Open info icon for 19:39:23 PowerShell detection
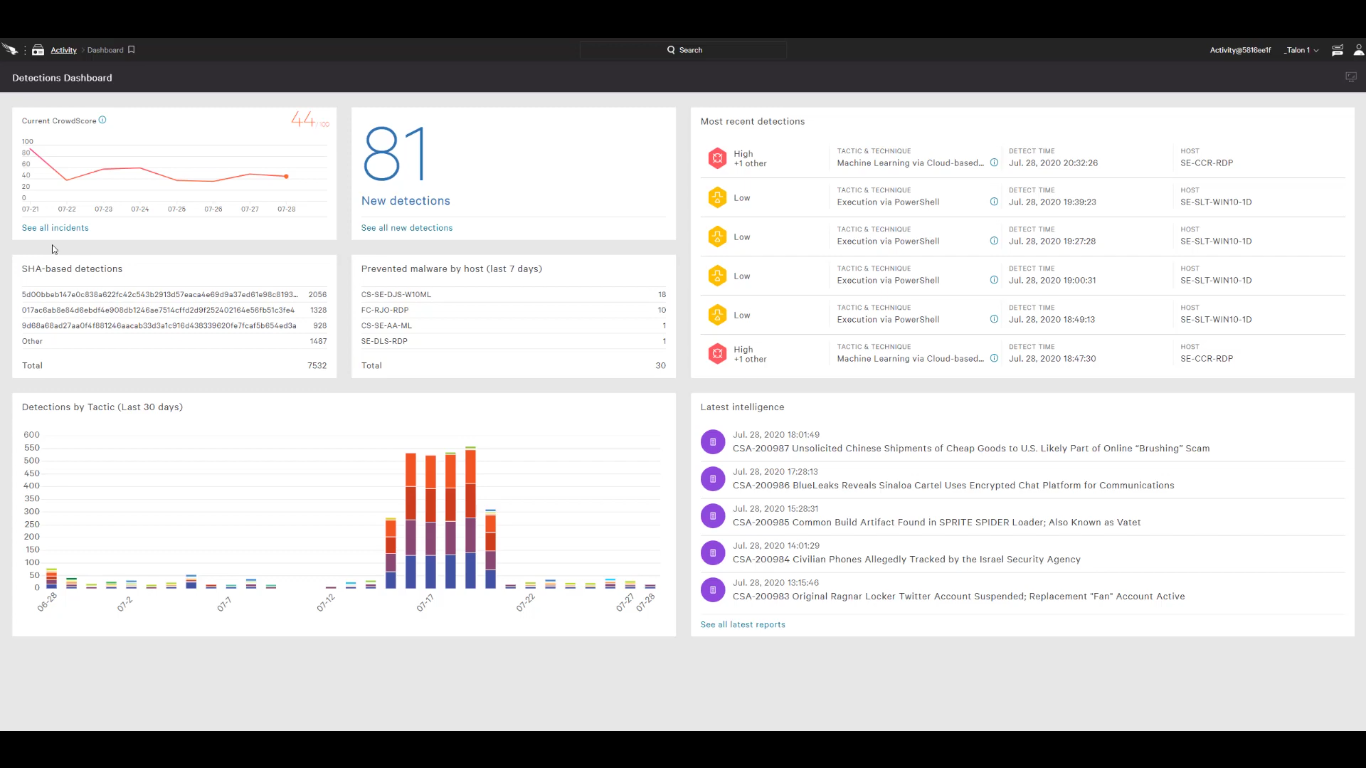This screenshot has width=1366, height=768. coord(994,202)
